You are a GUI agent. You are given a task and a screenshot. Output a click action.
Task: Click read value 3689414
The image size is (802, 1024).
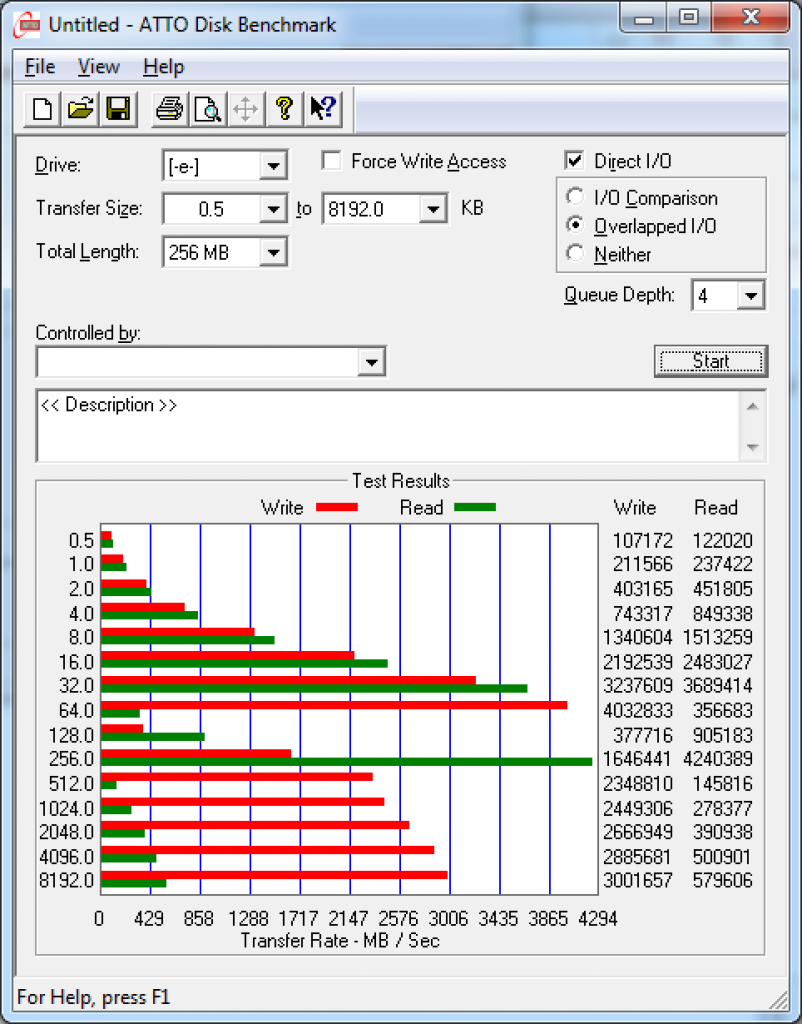(x=718, y=686)
